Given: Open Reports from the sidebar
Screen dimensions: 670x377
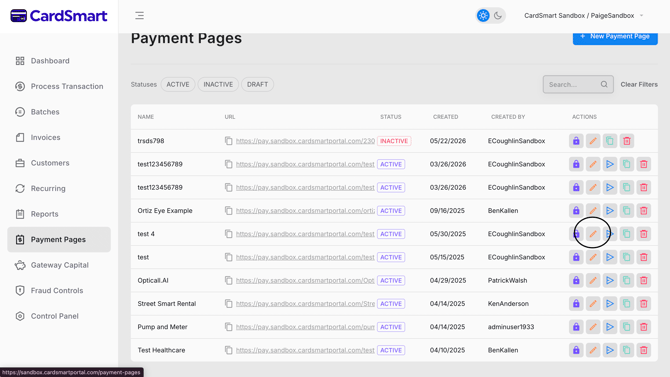Looking at the screenshot, I should tap(59, 214).
